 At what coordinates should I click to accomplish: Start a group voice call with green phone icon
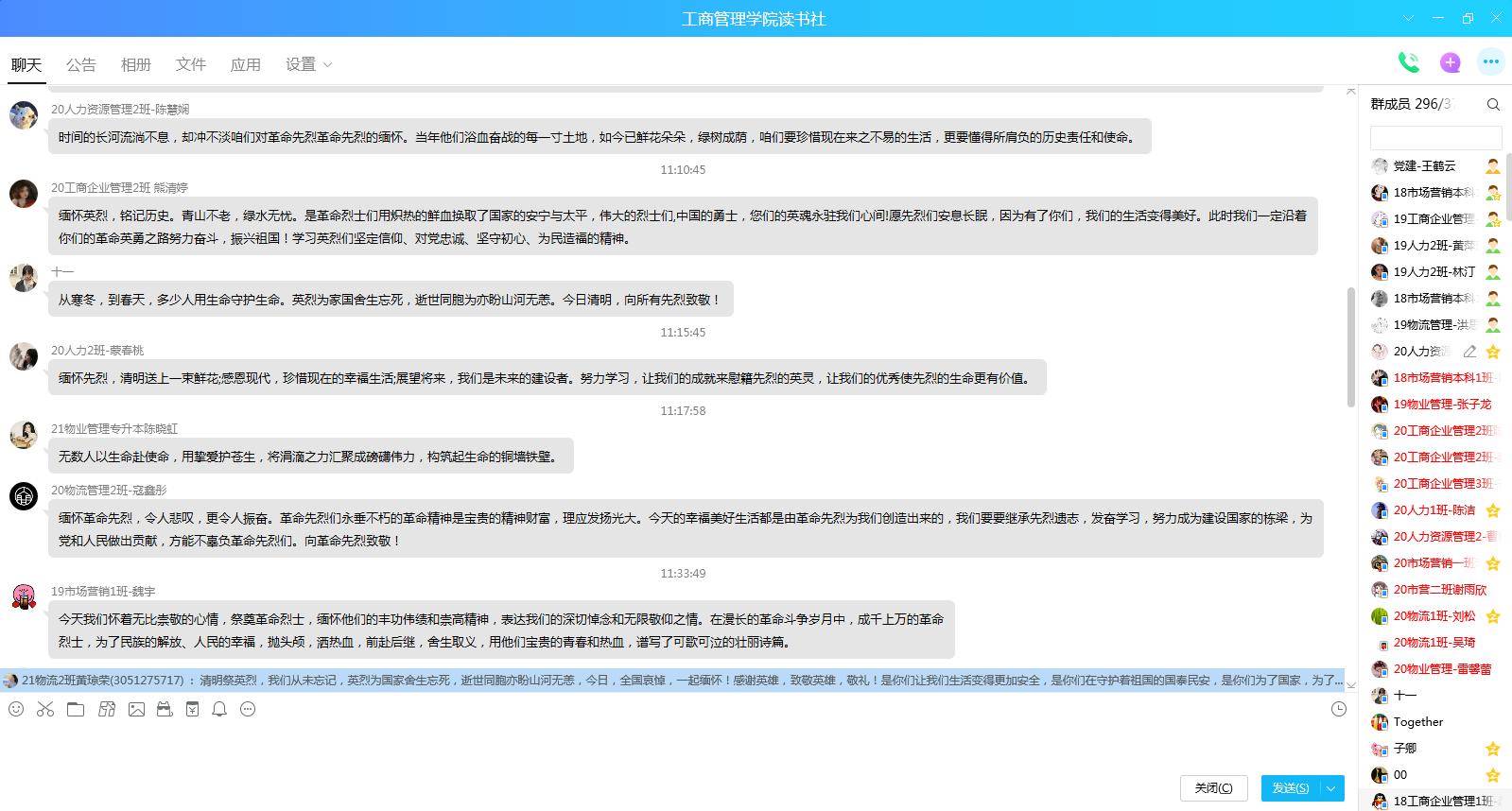coord(1408,62)
